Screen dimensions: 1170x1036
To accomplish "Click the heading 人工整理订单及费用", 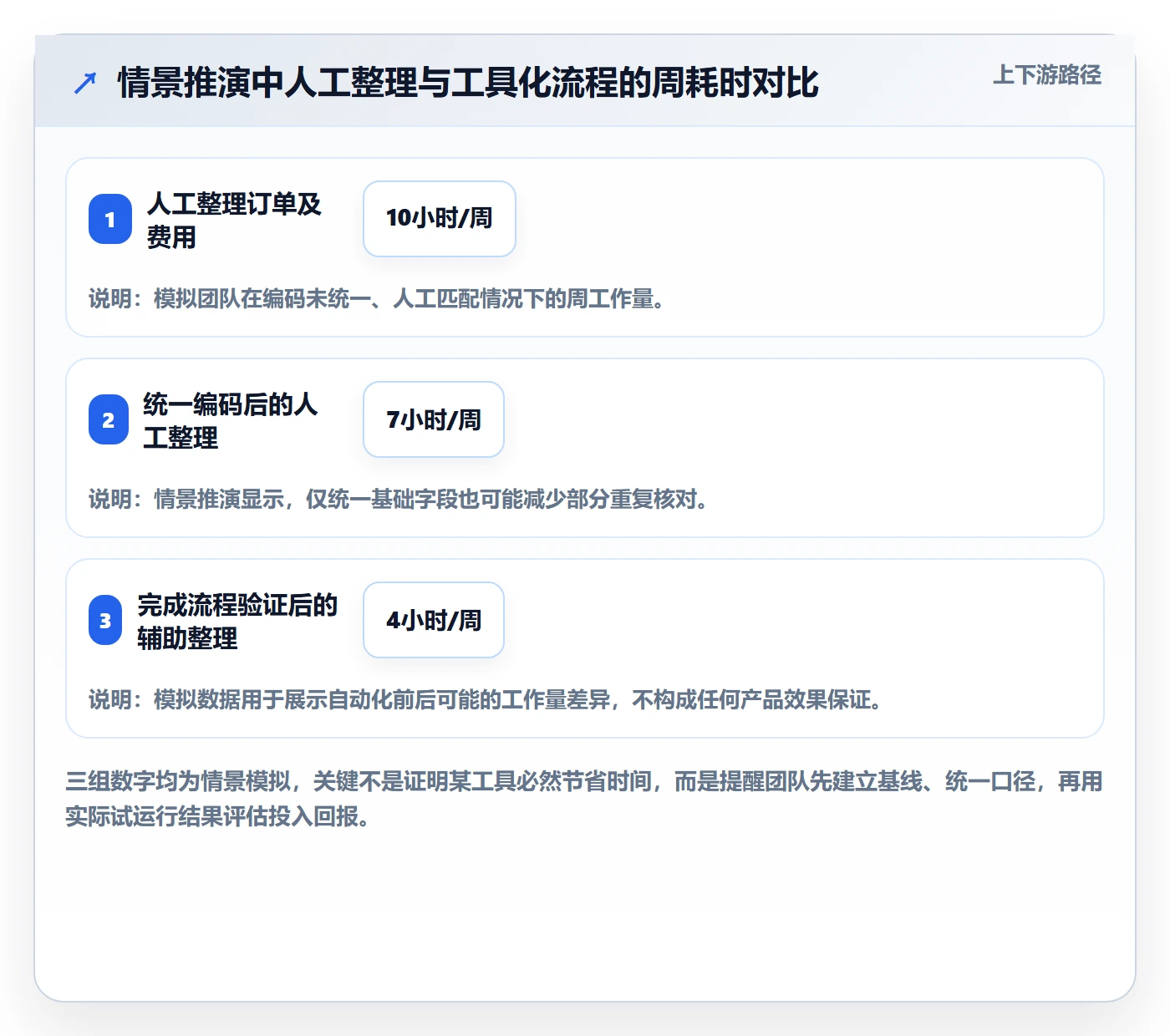I will 234,220.
